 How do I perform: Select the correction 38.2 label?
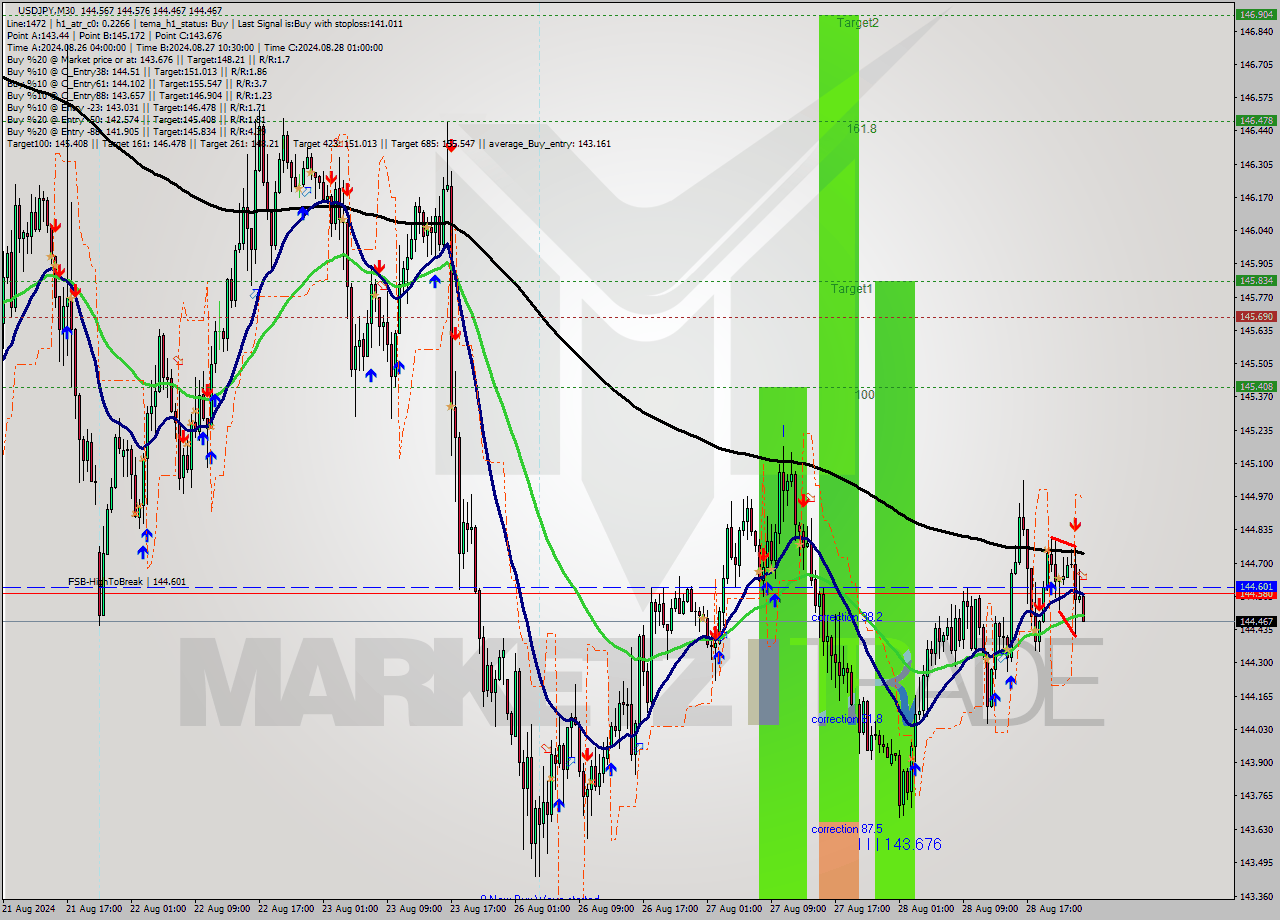click(x=847, y=618)
